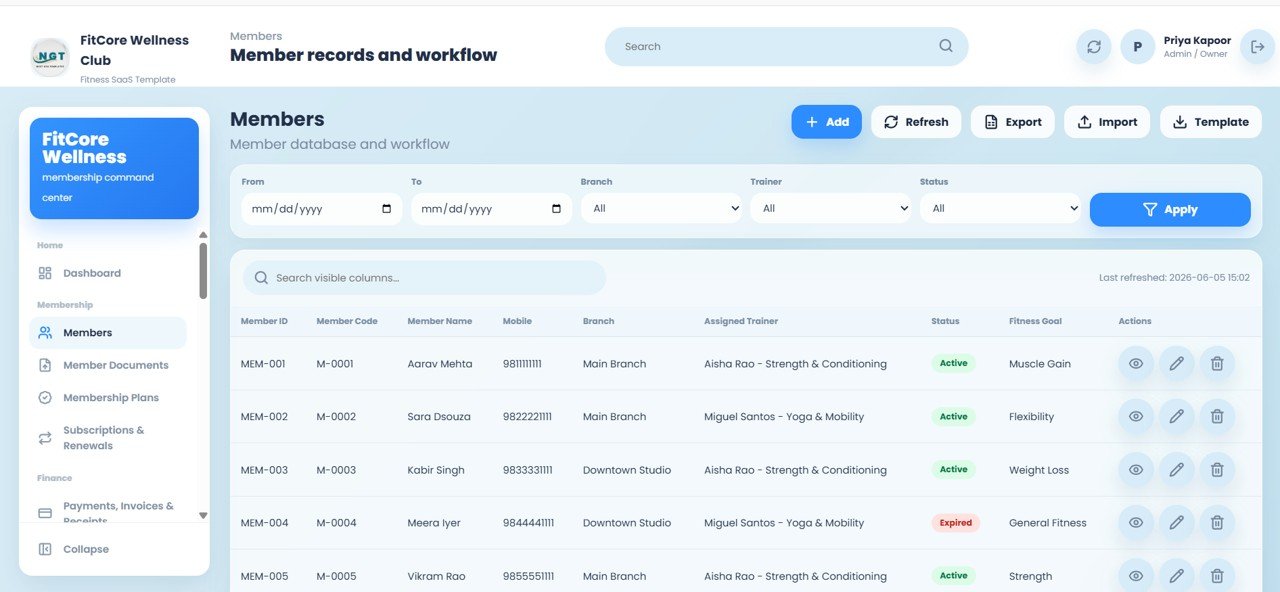Delete member Sara Dsouza
Image resolution: width=1280 pixels, height=592 pixels.
[1217, 417]
